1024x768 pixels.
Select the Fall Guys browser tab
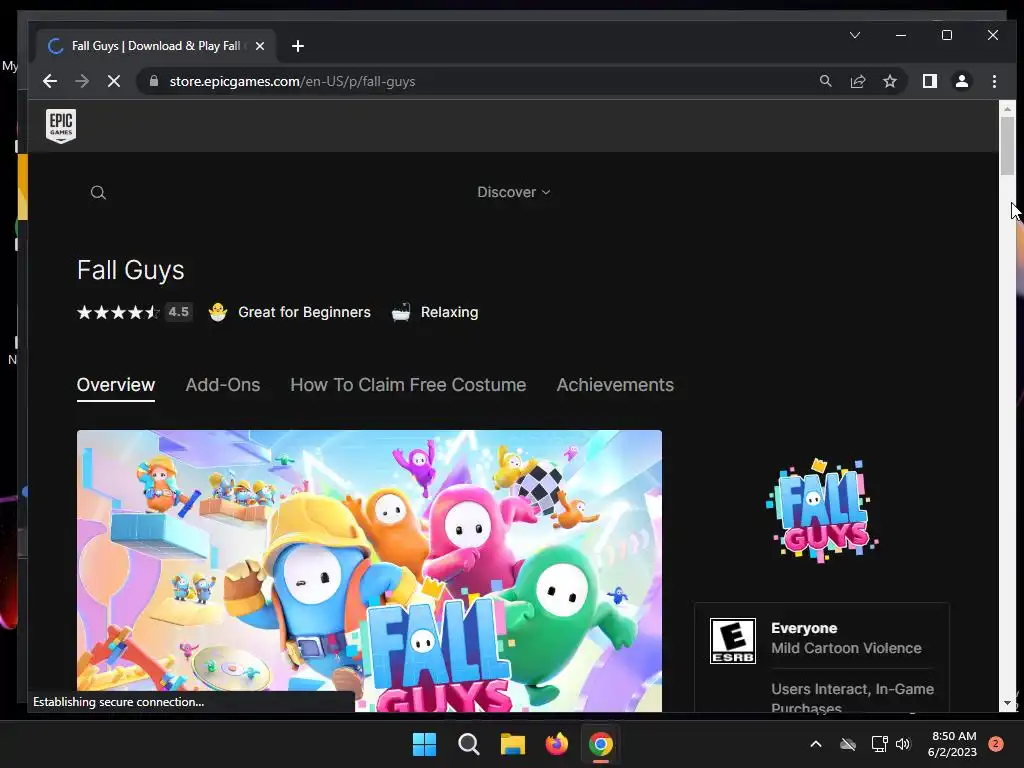coord(156,46)
